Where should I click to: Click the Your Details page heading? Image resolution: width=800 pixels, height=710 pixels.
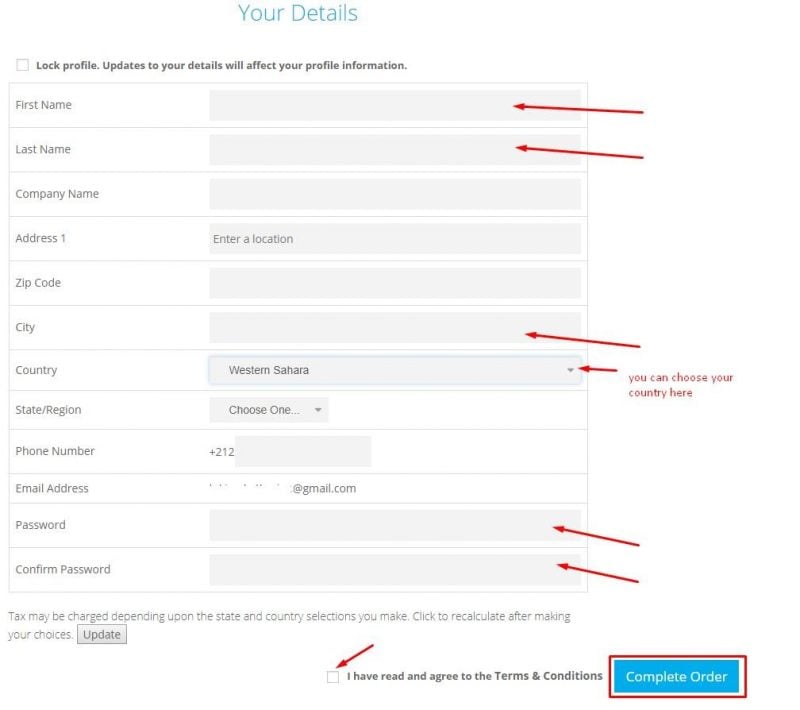(x=297, y=13)
